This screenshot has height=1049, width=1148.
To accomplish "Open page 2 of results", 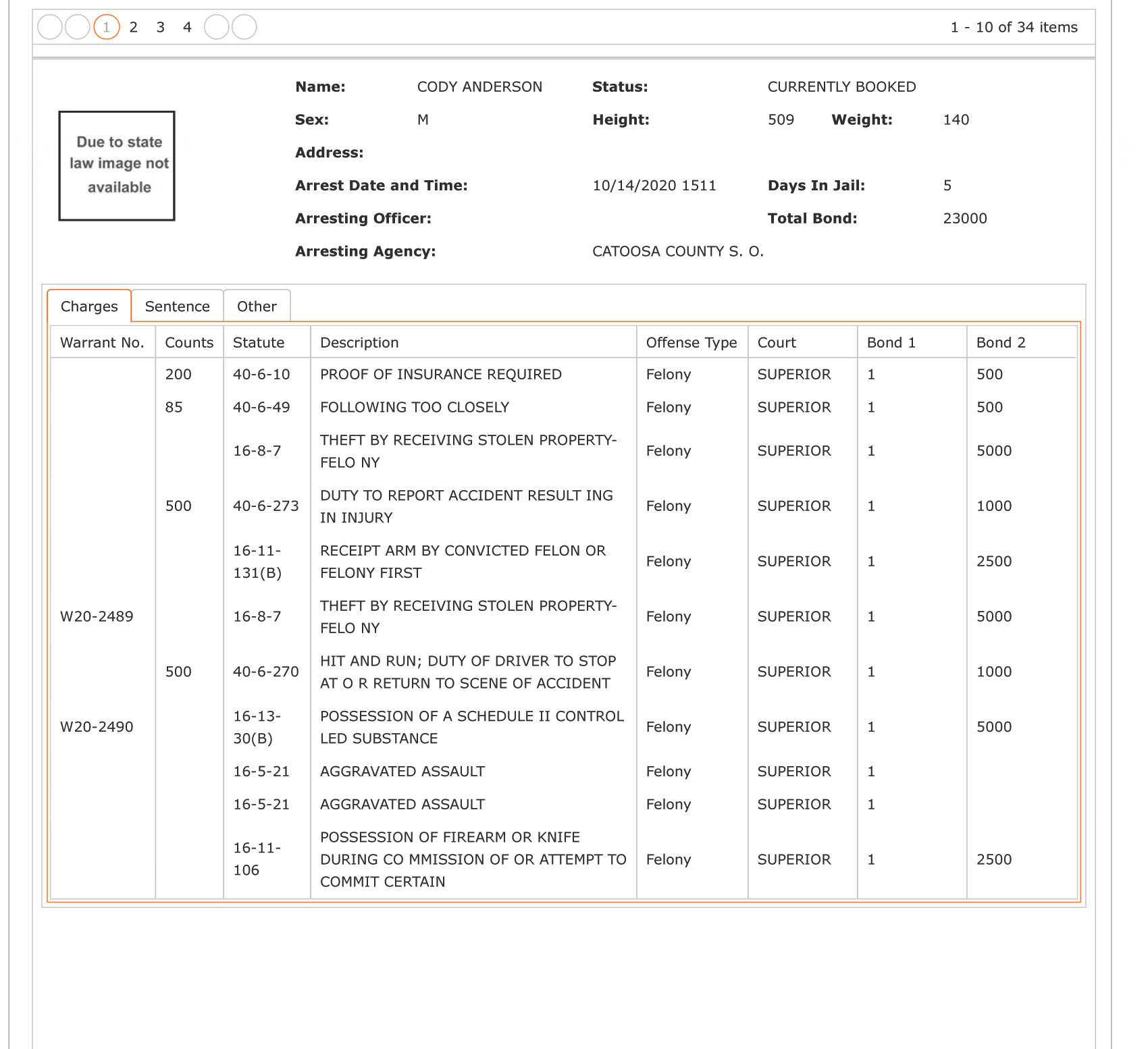I will tap(134, 27).
